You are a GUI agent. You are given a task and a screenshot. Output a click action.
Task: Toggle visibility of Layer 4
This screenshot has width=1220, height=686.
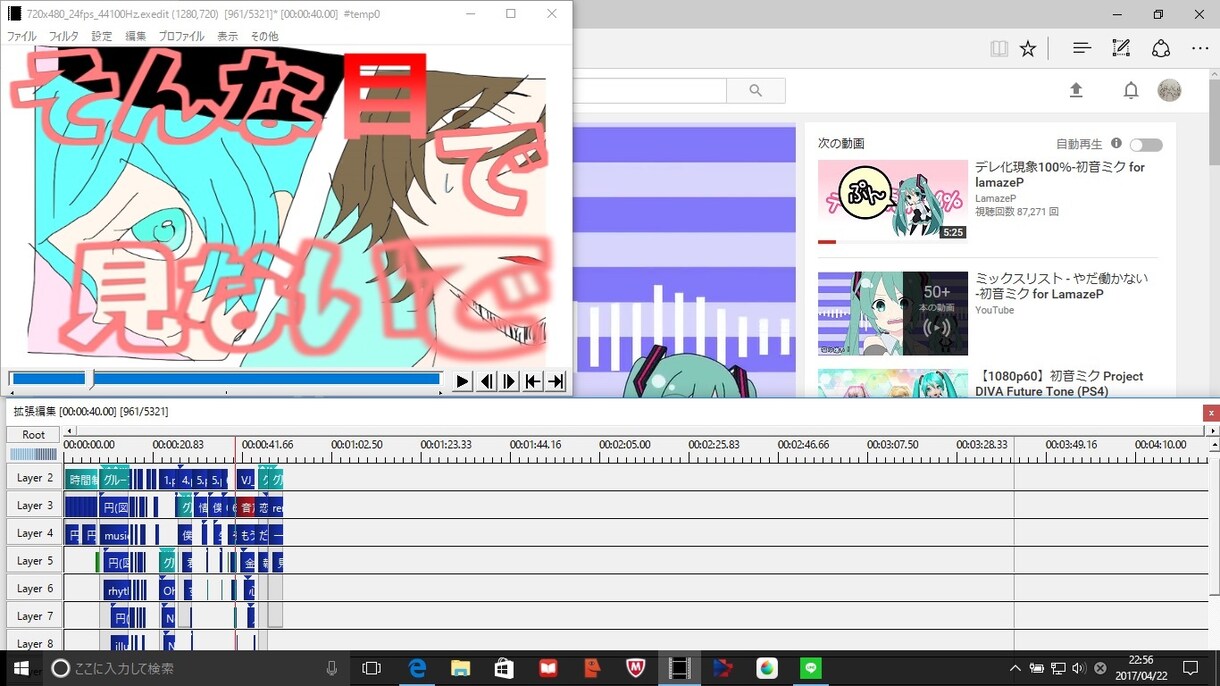click(x=35, y=533)
